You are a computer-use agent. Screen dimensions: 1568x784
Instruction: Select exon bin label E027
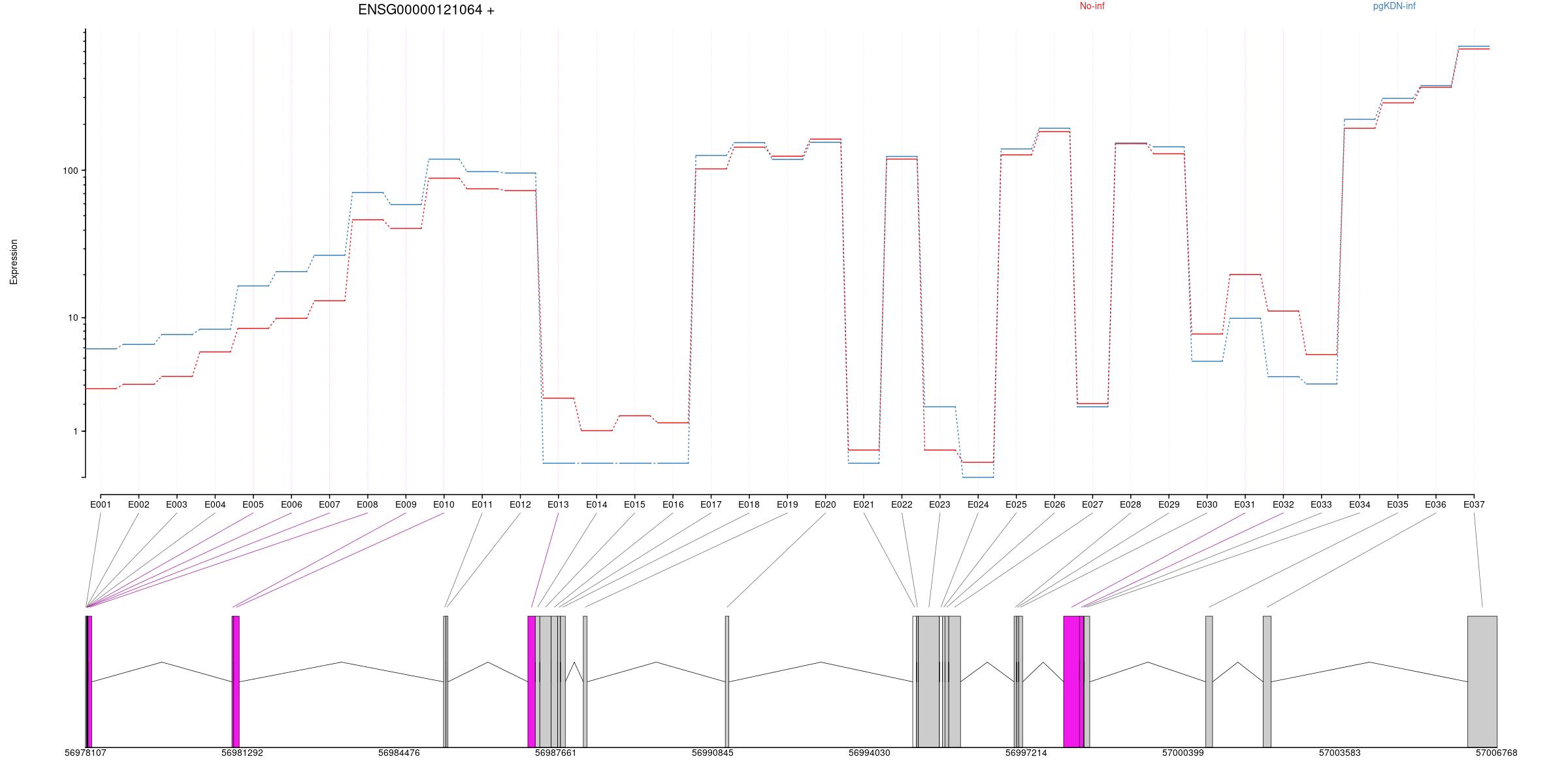[1092, 504]
